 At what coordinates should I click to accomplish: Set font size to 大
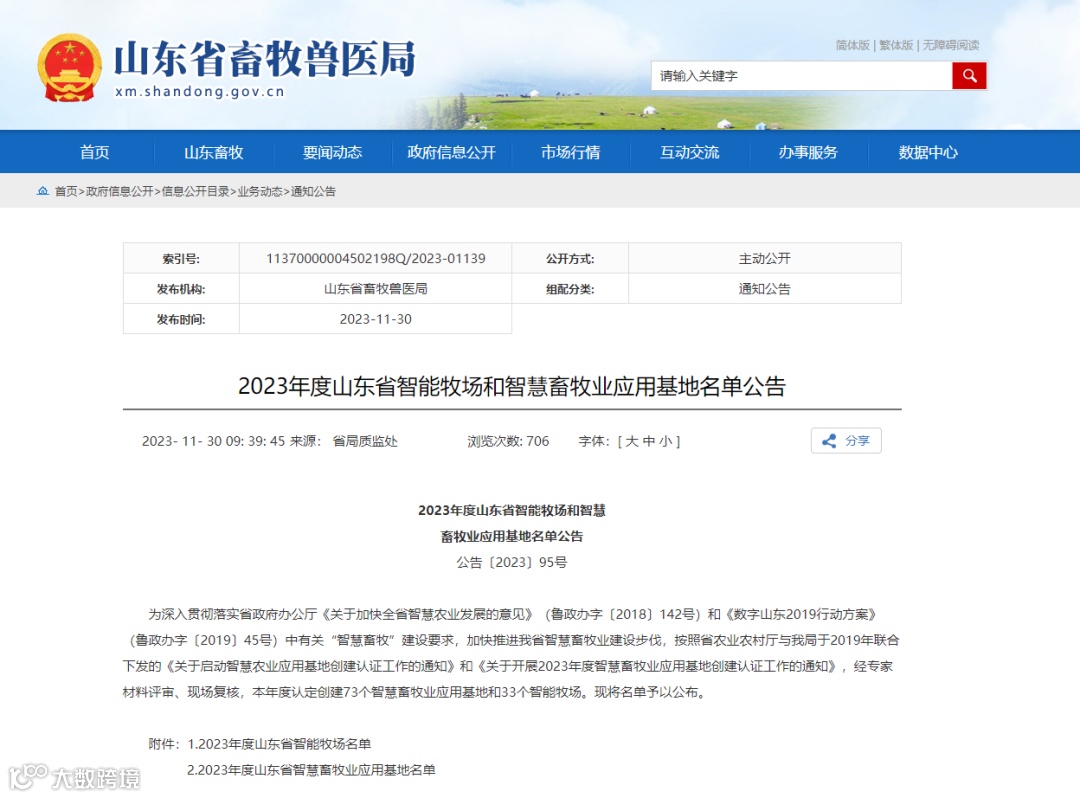pyautogui.click(x=632, y=441)
